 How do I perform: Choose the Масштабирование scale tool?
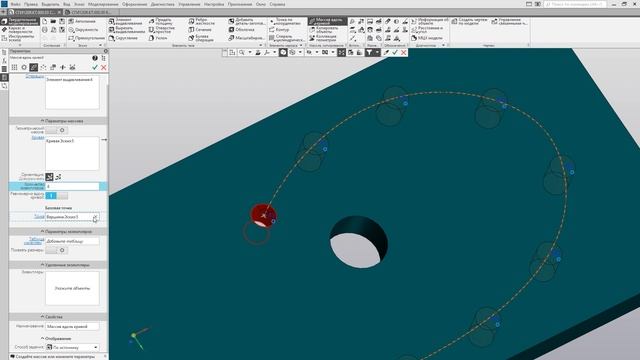point(247,38)
